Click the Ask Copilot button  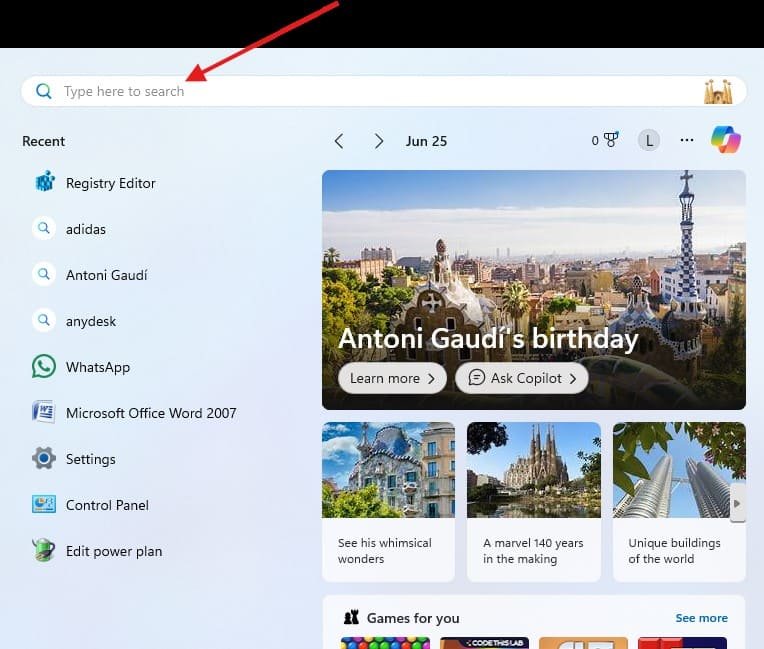click(522, 378)
